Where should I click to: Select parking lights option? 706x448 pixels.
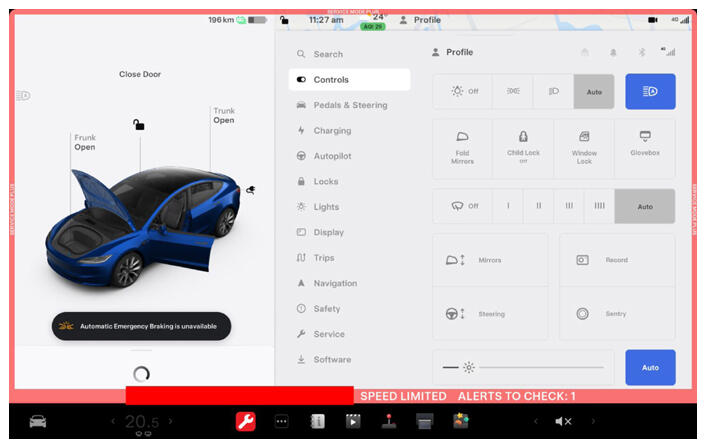pos(513,91)
